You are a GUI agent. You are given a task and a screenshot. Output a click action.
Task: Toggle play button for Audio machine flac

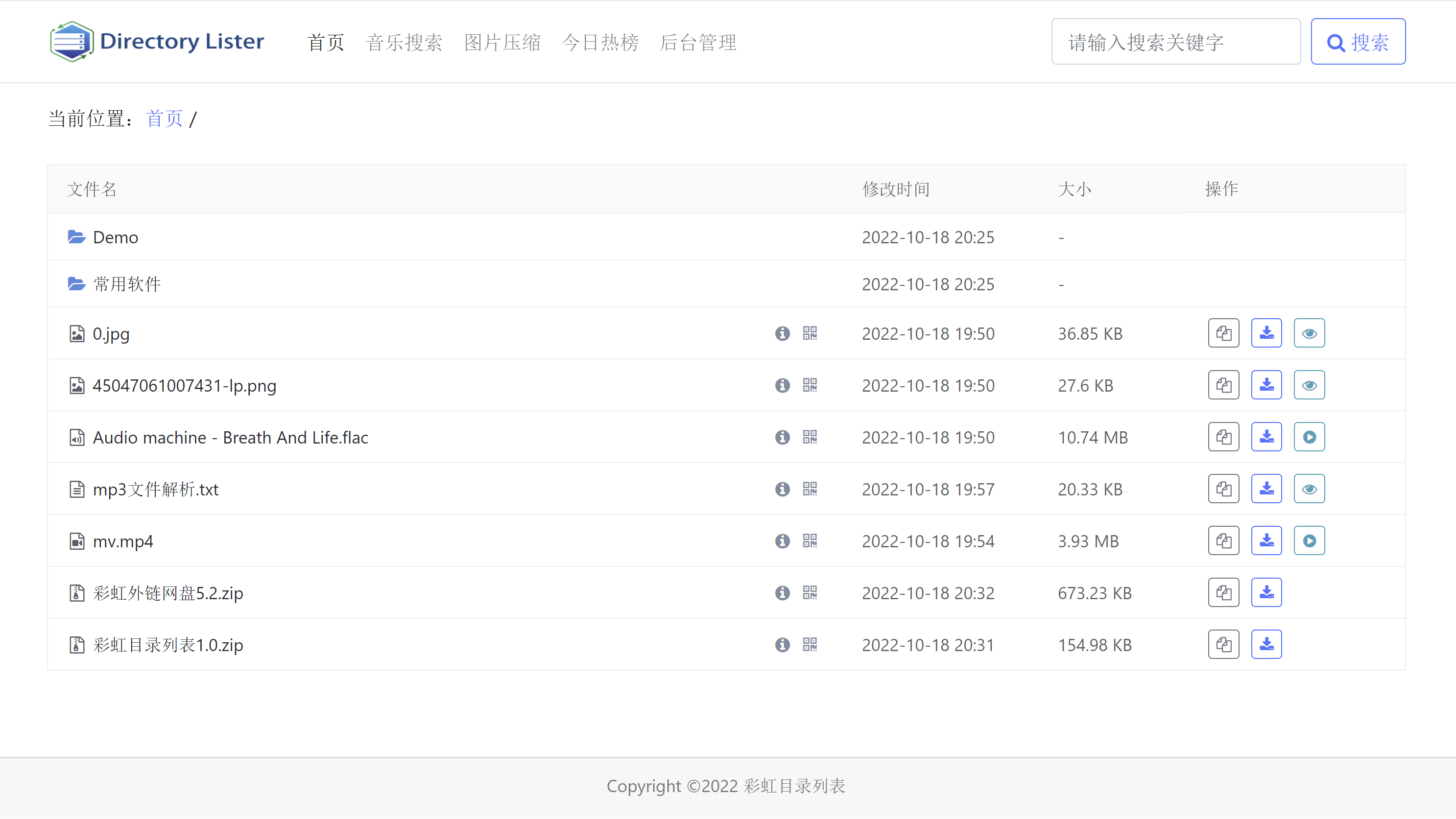(x=1309, y=437)
